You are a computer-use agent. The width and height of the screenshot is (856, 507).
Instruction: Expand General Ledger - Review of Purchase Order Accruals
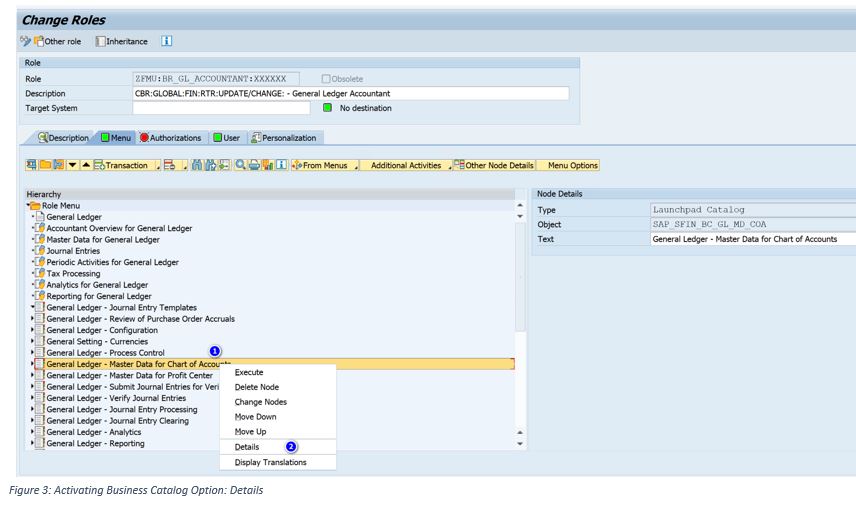pyautogui.click(x=32, y=319)
